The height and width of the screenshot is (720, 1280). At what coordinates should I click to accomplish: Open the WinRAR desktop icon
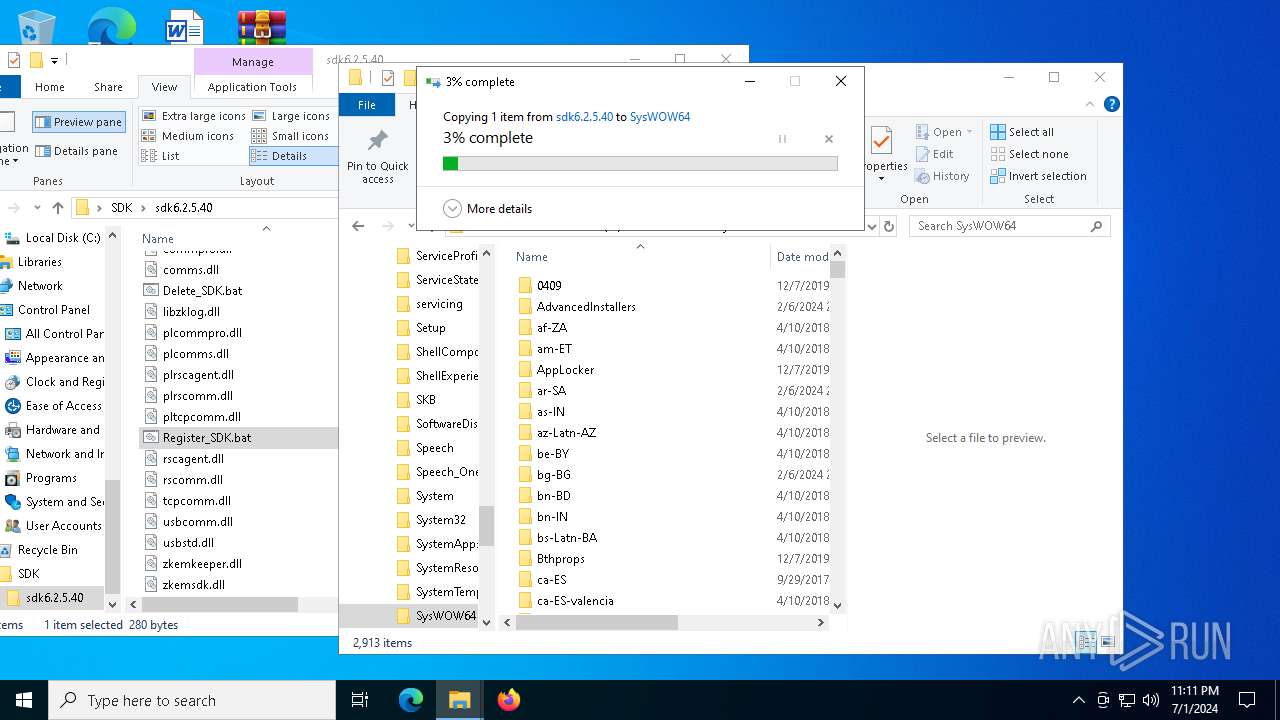[x=262, y=26]
